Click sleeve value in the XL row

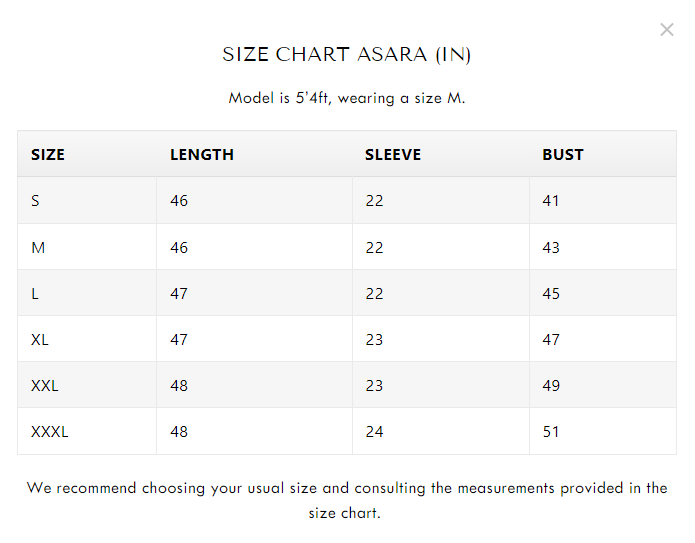[374, 340]
